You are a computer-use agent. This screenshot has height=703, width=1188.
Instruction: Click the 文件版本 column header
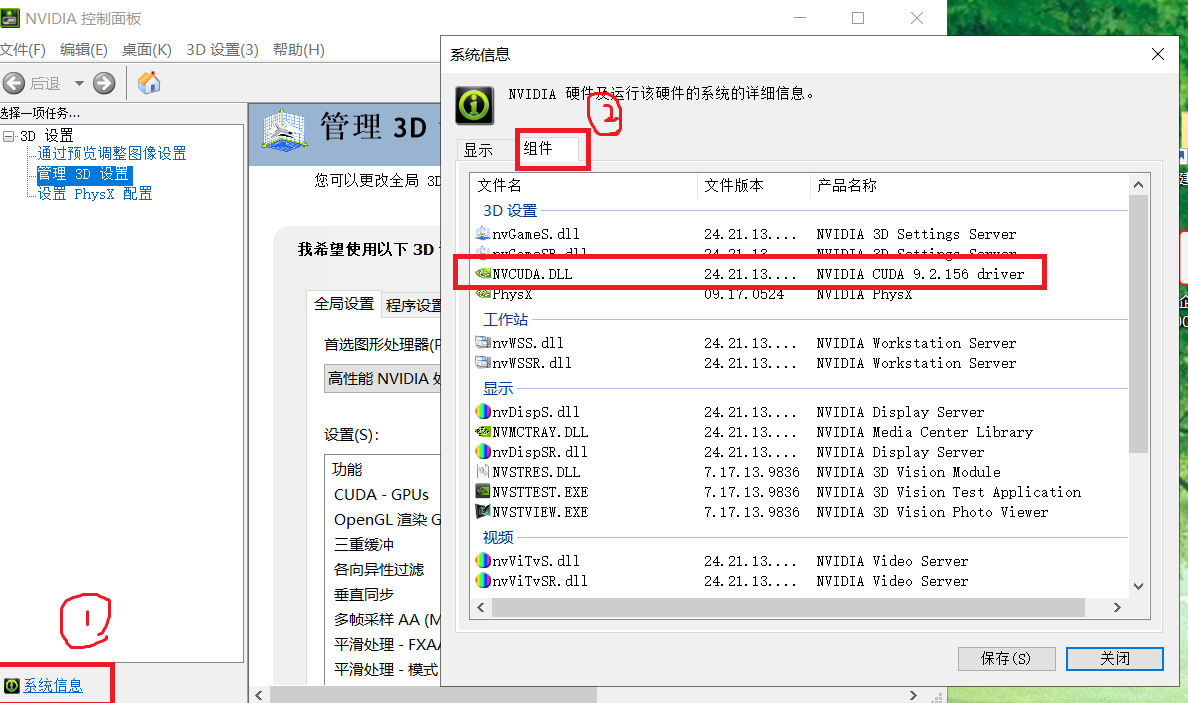pyautogui.click(x=754, y=186)
